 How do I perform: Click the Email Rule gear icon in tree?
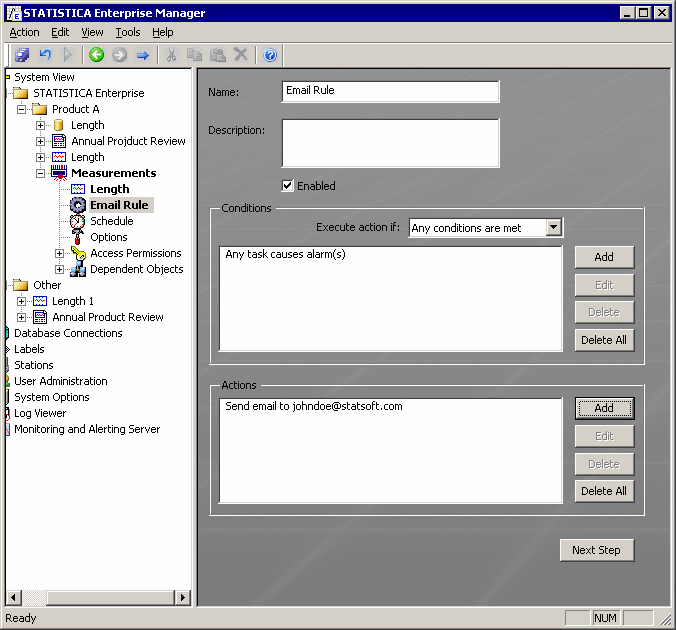click(x=78, y=205)
